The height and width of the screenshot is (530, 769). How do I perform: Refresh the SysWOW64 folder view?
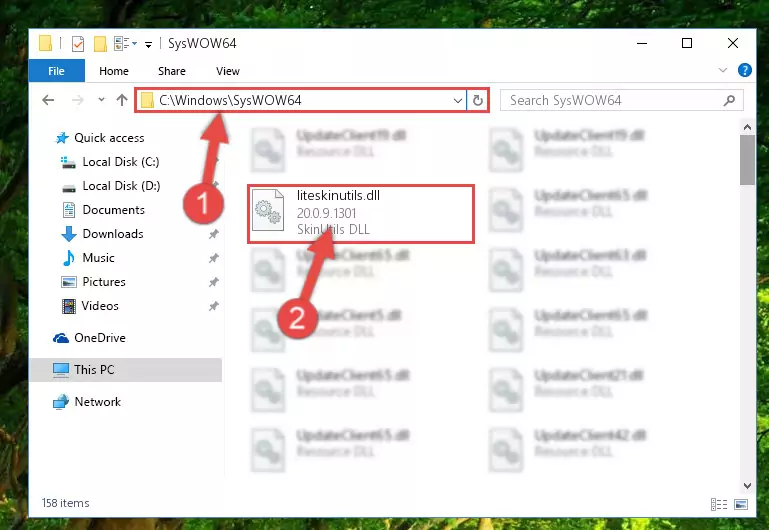pyautogui.click(x=477, y=101)
